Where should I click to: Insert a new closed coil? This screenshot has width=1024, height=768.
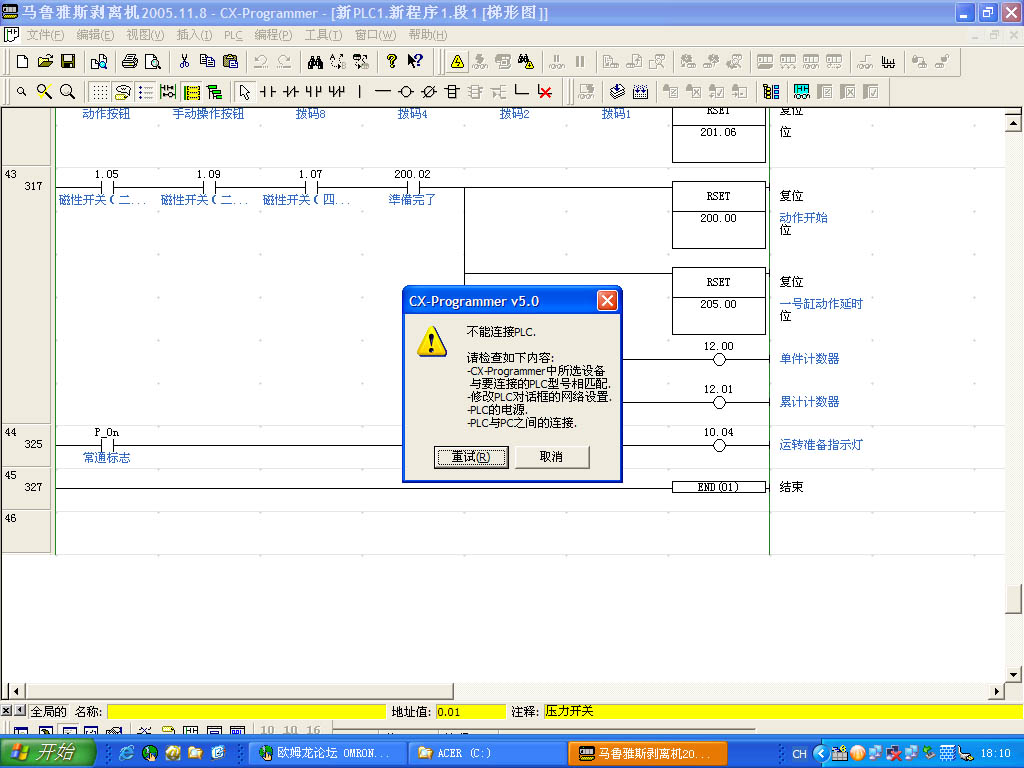428,91
